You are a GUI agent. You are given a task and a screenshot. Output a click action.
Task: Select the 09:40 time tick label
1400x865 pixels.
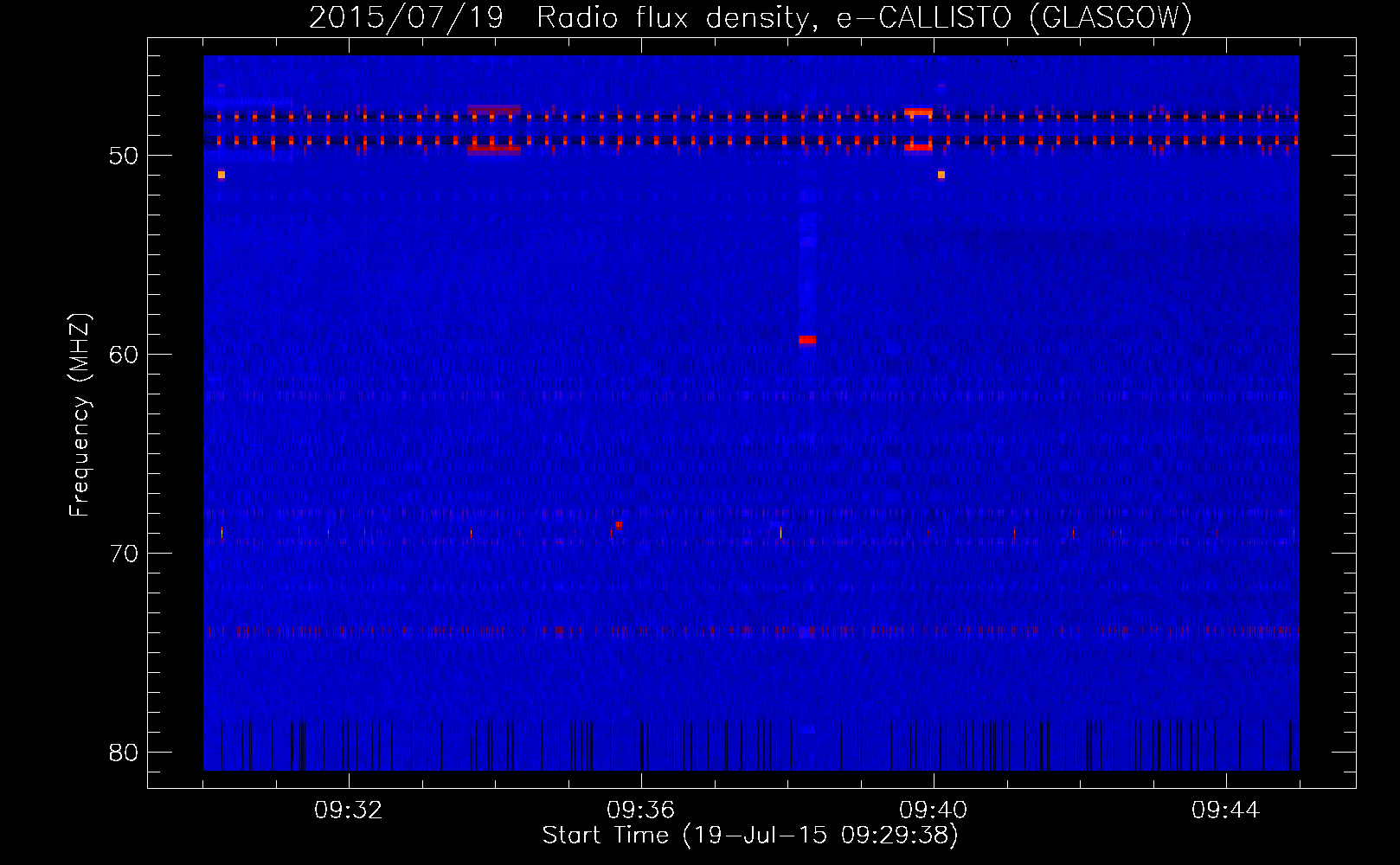point(934,811)
